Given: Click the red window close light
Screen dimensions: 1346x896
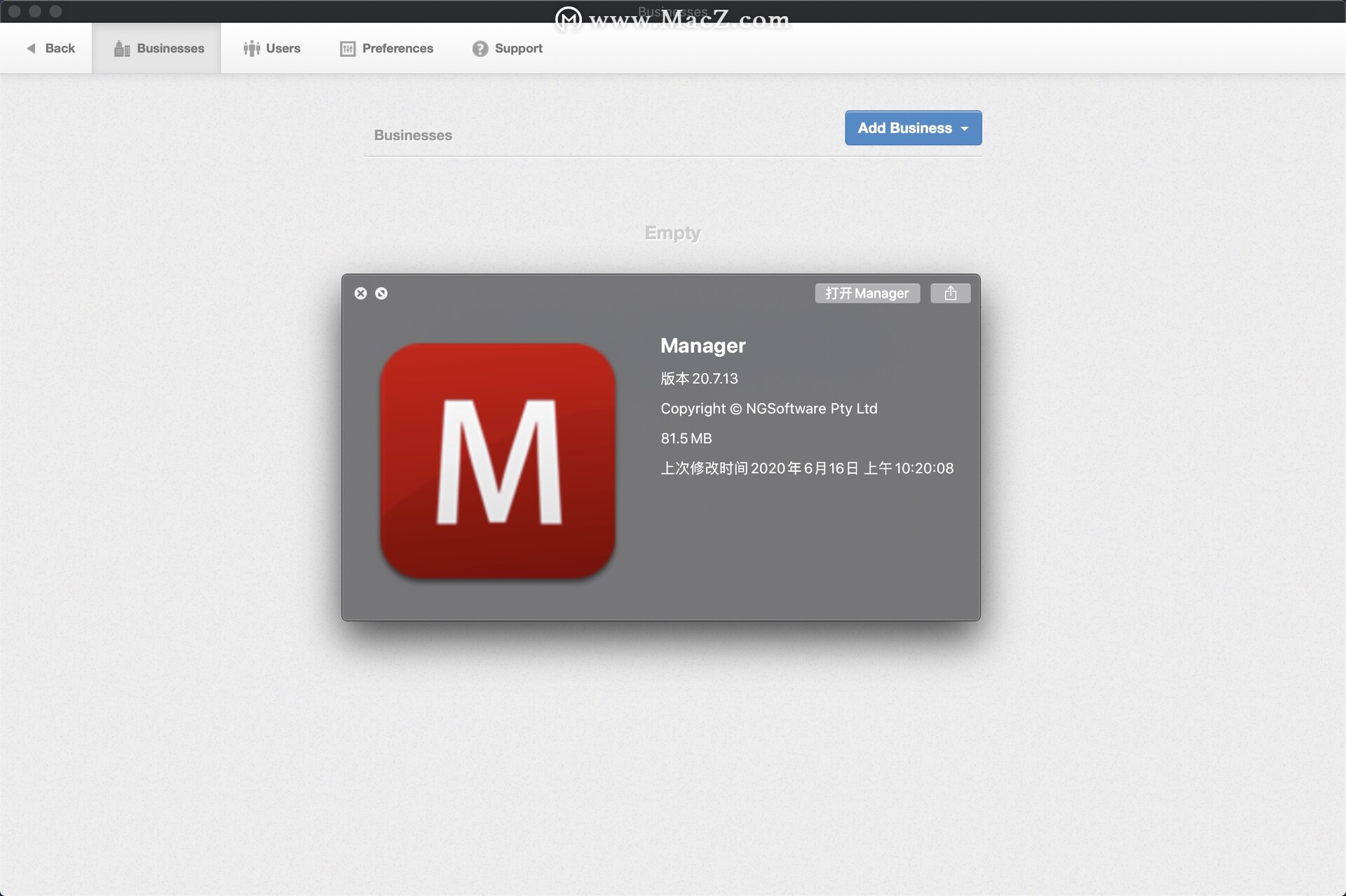Looking at the screenshot, I should 14,11.
